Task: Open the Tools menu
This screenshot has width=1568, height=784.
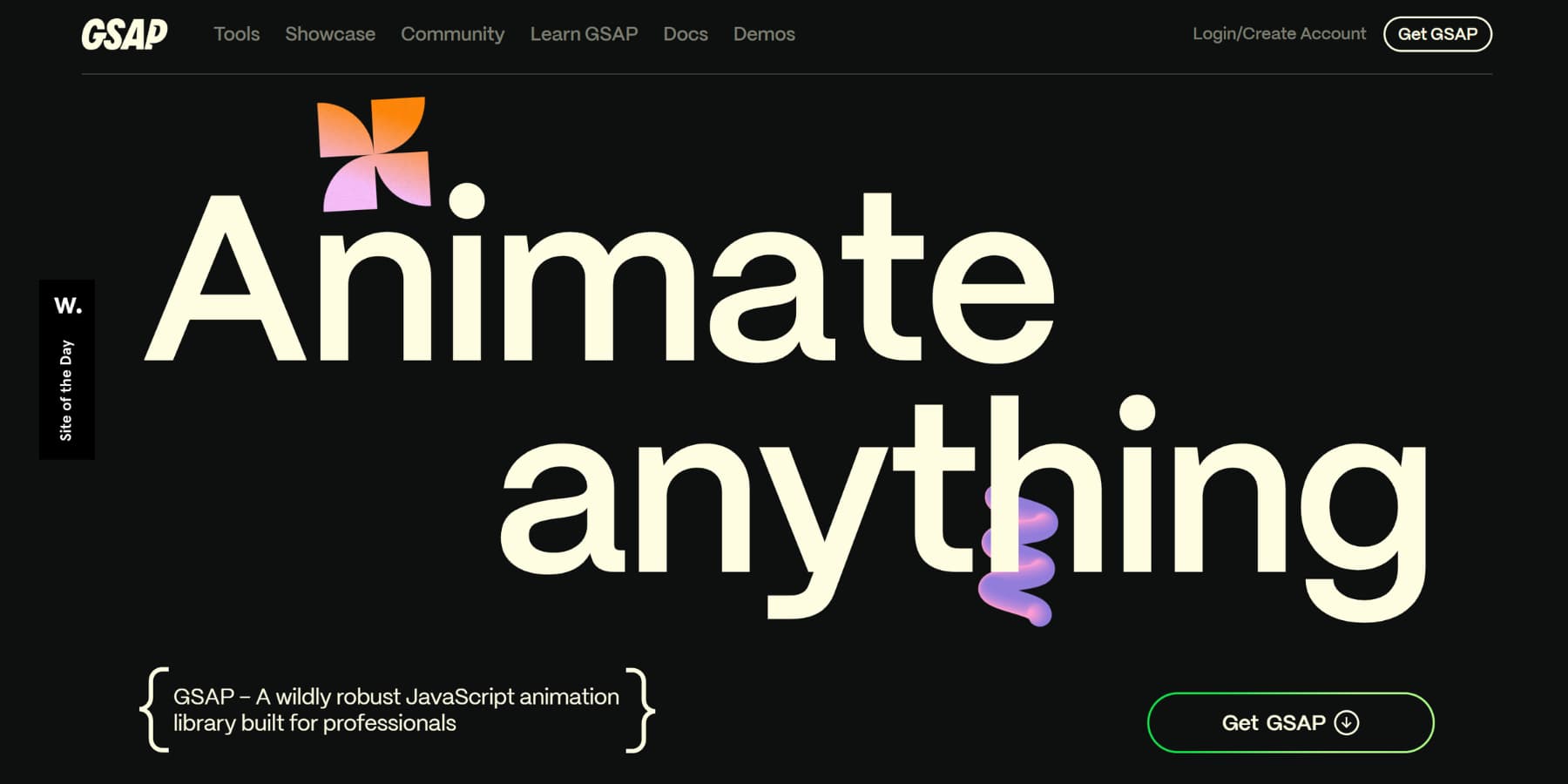Action: [x=237, y=34]
